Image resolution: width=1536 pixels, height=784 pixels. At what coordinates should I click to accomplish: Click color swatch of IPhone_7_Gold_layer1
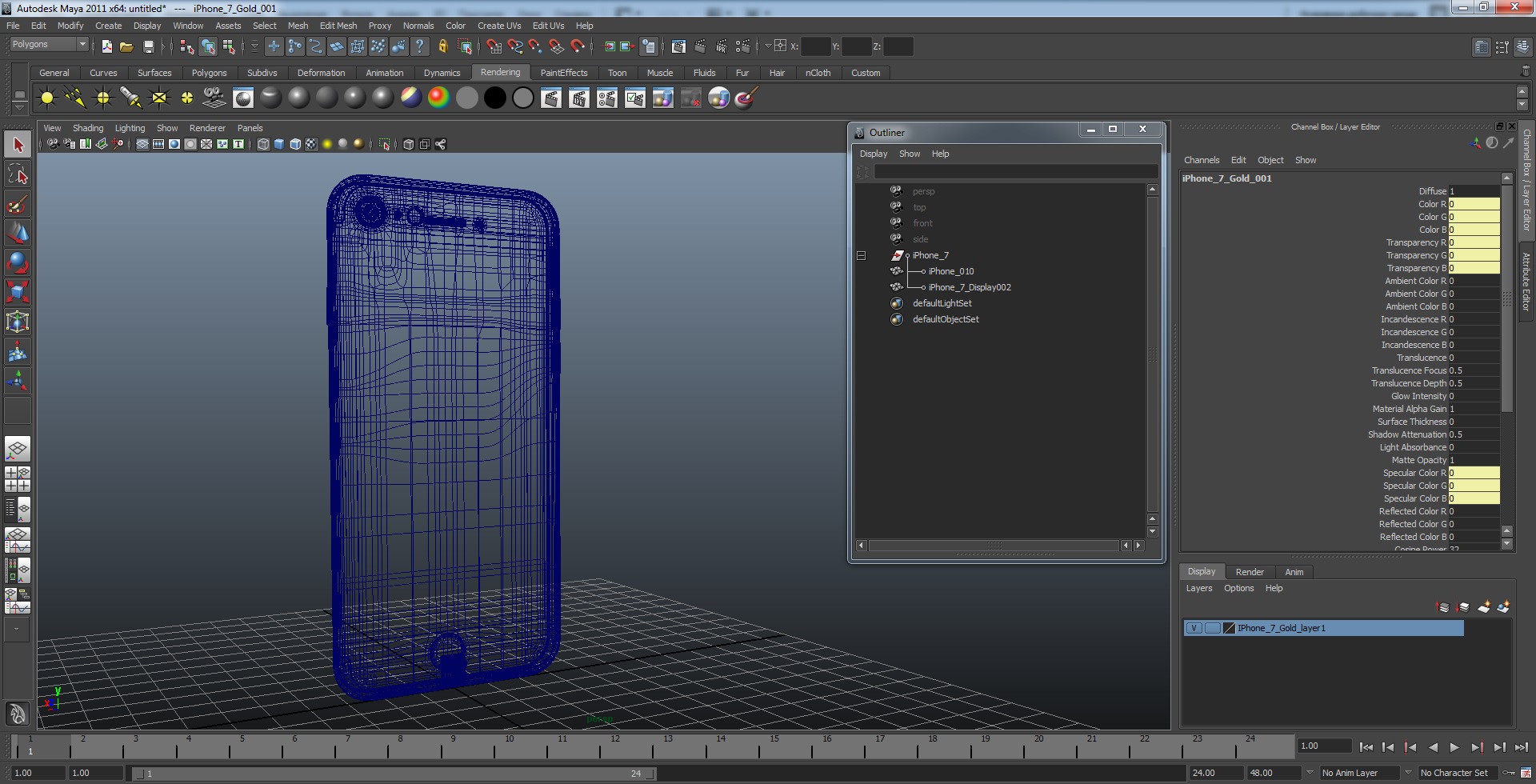pos(1230,628)
